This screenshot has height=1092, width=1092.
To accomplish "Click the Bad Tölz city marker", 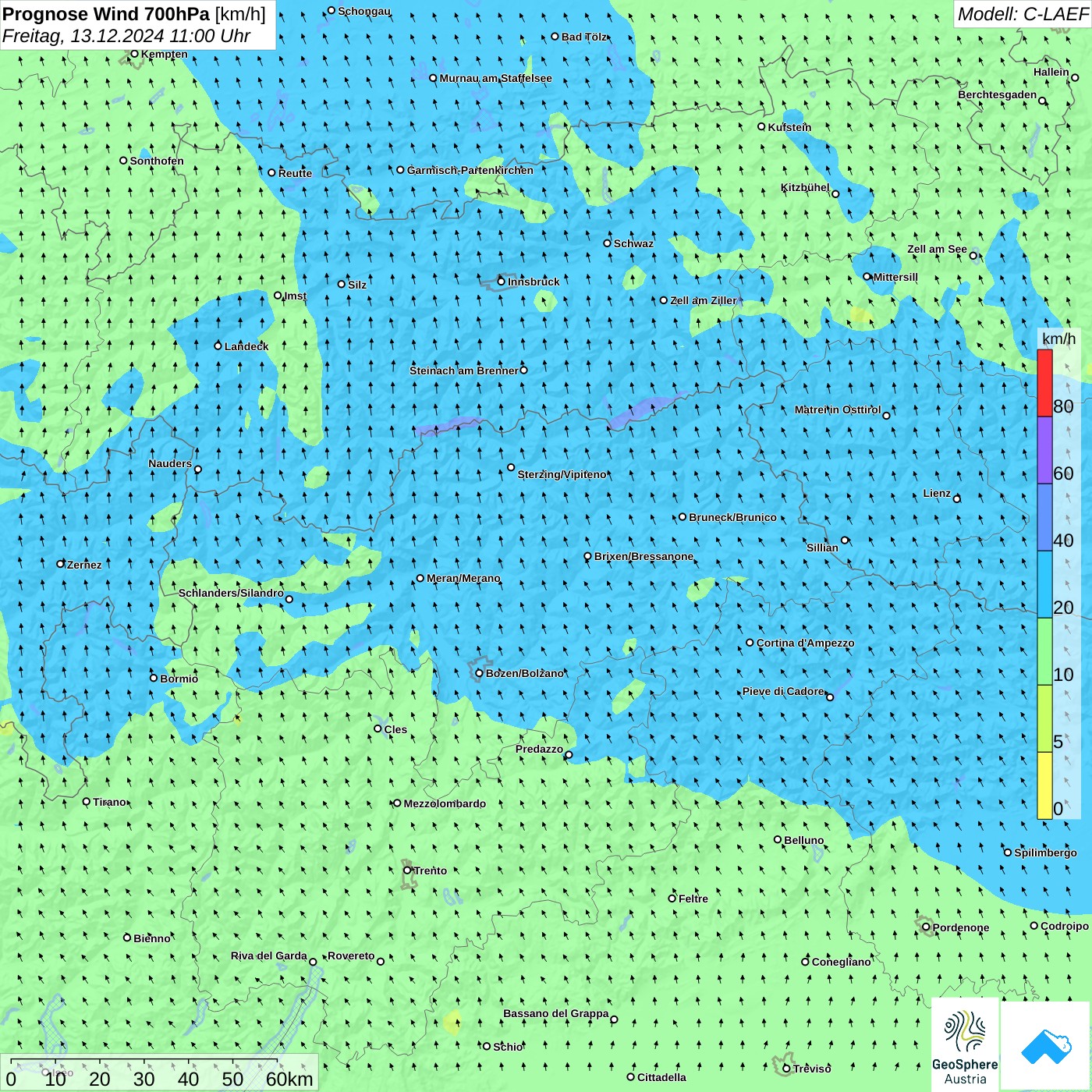I will (555, 36).
